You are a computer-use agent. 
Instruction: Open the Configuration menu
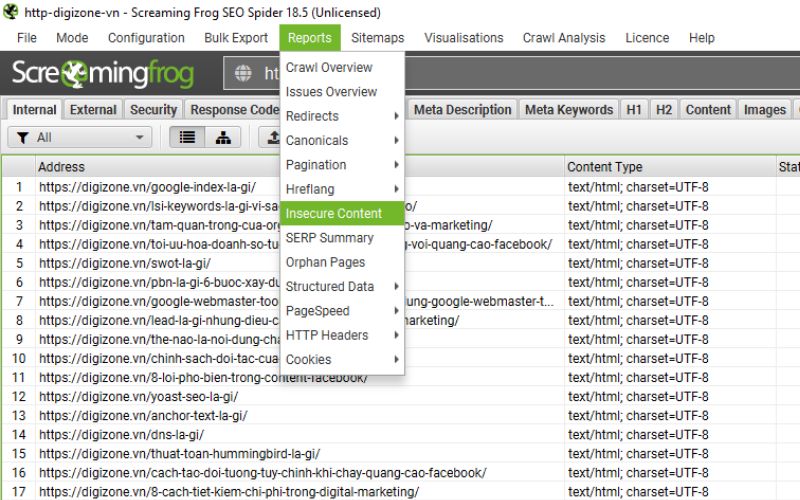[x=146, y=38]
